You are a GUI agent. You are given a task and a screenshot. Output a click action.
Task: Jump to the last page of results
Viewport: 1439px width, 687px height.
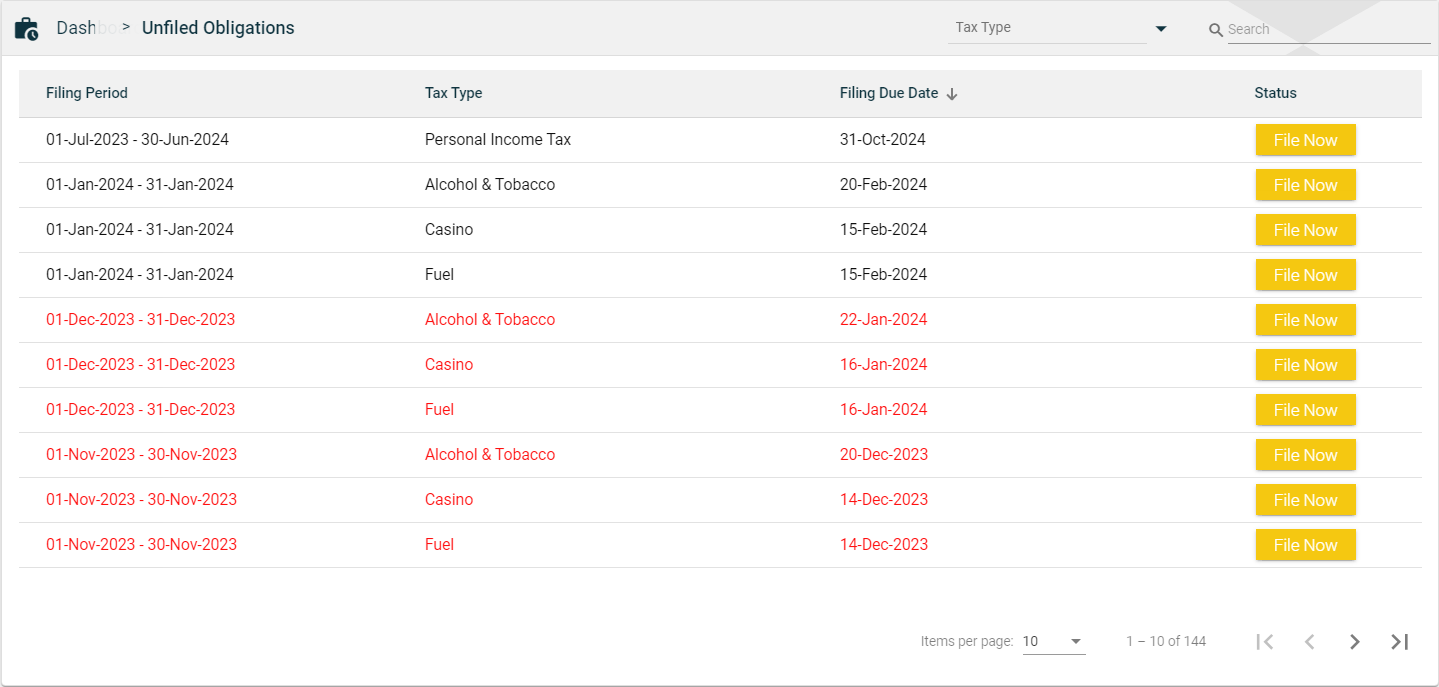[x=1399, y=642]
